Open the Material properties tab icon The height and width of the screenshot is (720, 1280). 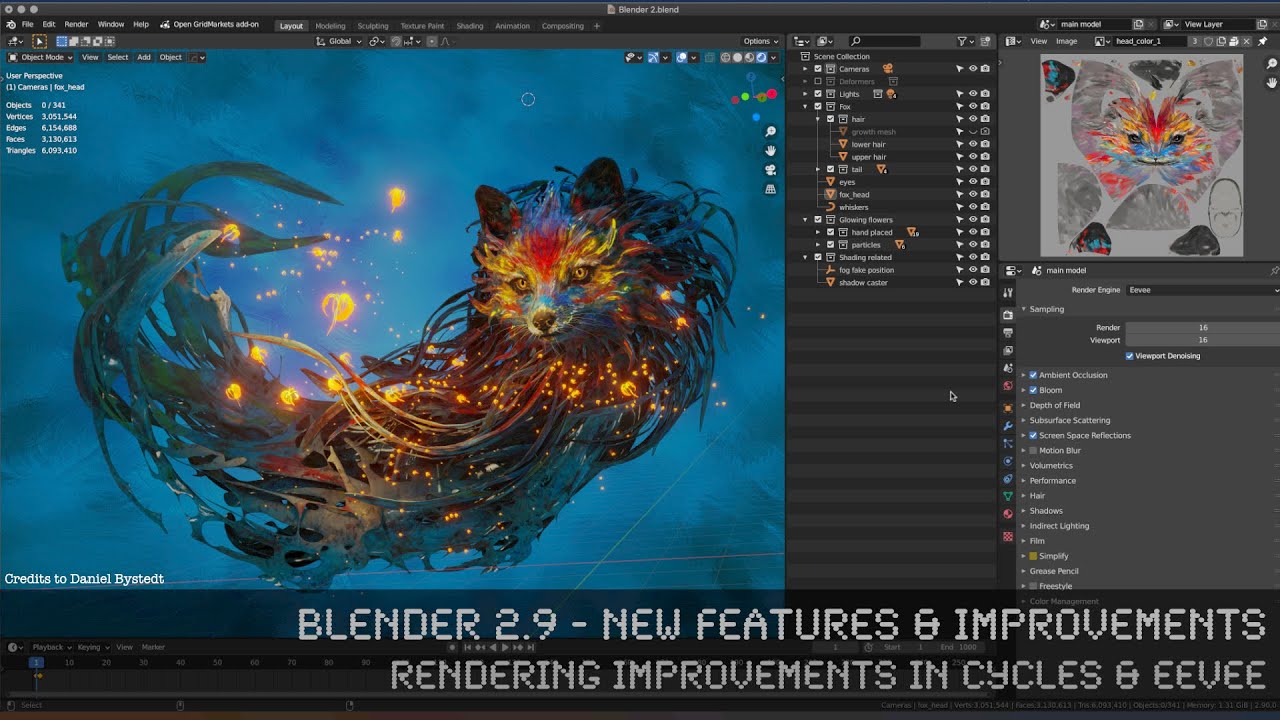1008,515
